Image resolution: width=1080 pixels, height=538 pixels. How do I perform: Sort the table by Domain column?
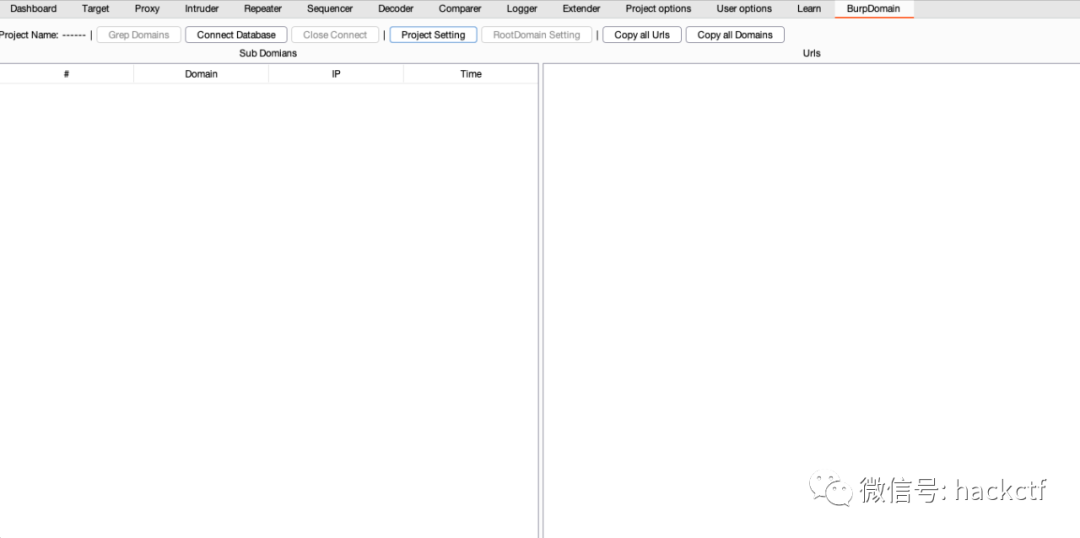201,74
